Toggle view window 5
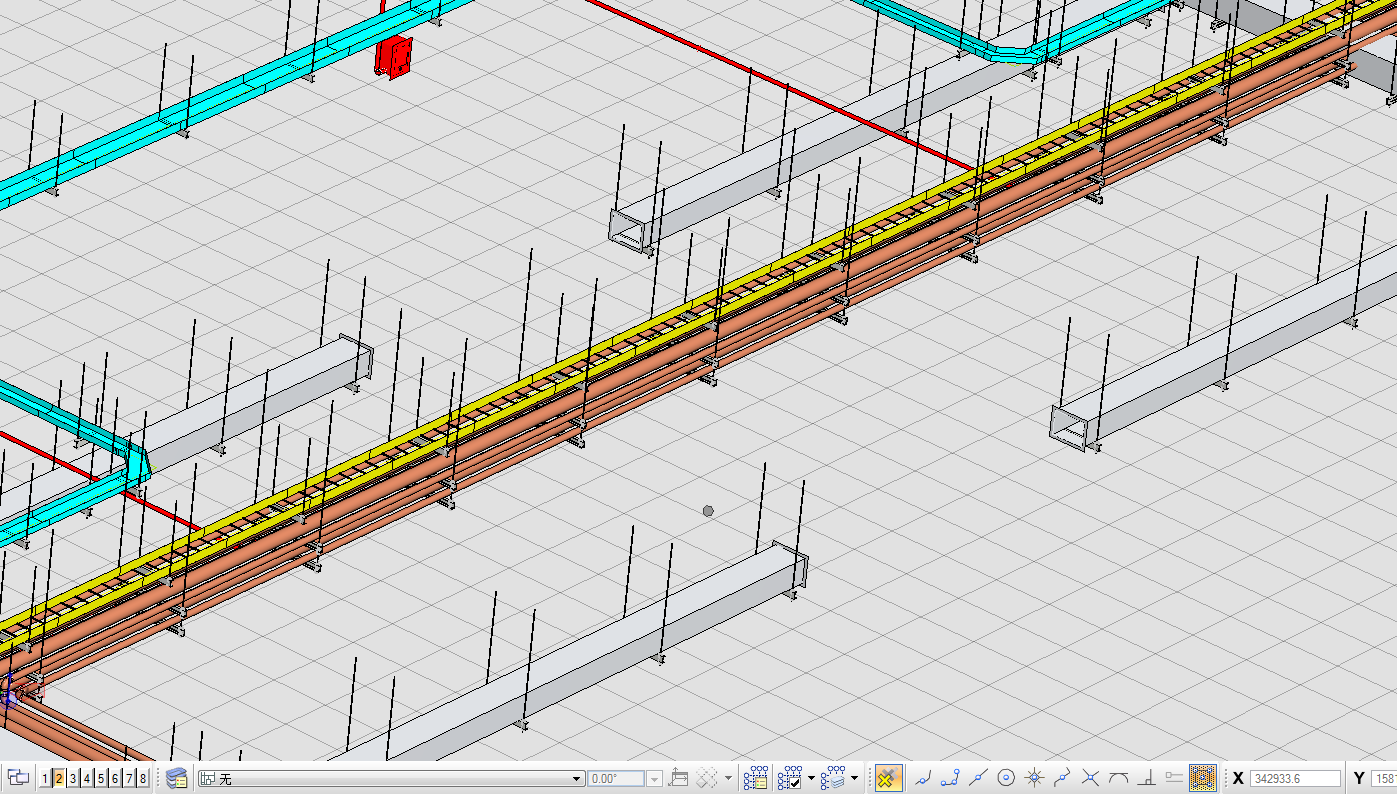Image resolution: width=1397 pixels, height=794 pixels. [x=102, y=778]
